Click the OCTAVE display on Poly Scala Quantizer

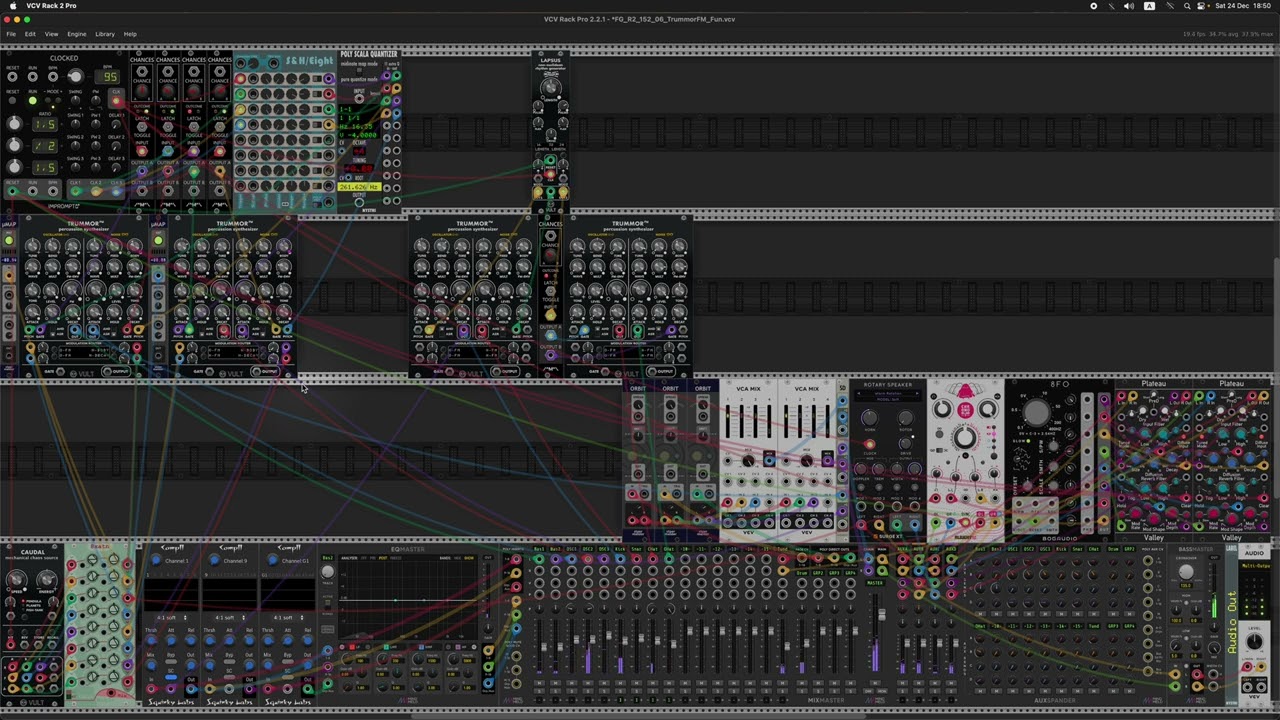tap(359, 151)
